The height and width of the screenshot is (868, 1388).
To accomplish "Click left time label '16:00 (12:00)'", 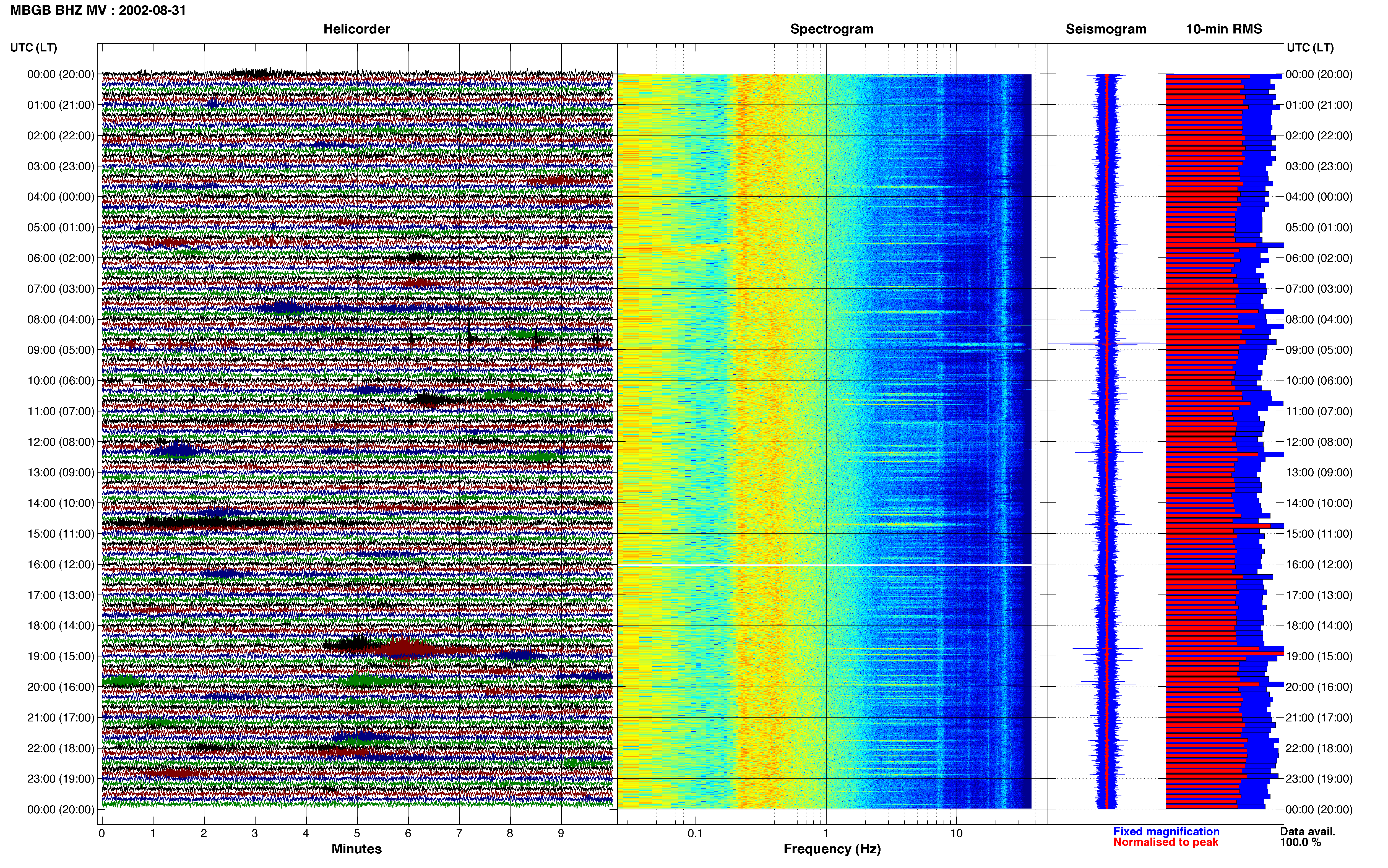I will click(61, 564).
